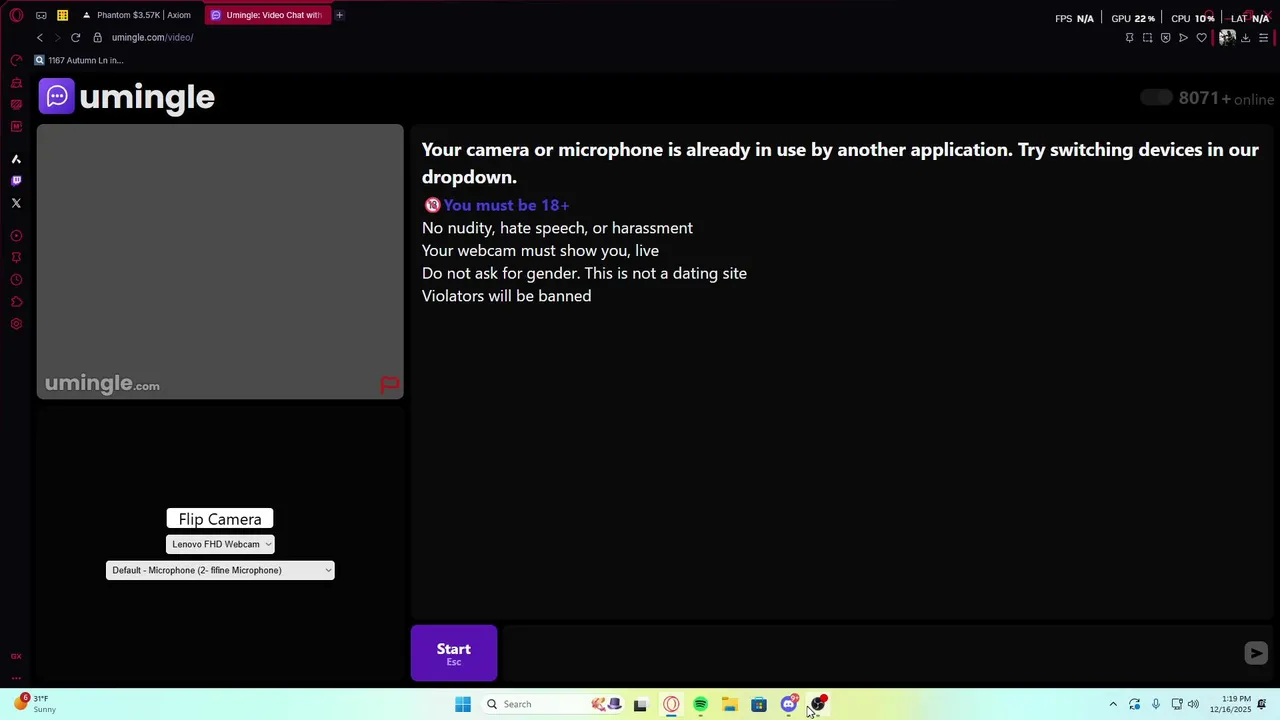This screenshot has height=720, width=1280.
Task: Show hidden system tray icons
Action: [1113, 704]
